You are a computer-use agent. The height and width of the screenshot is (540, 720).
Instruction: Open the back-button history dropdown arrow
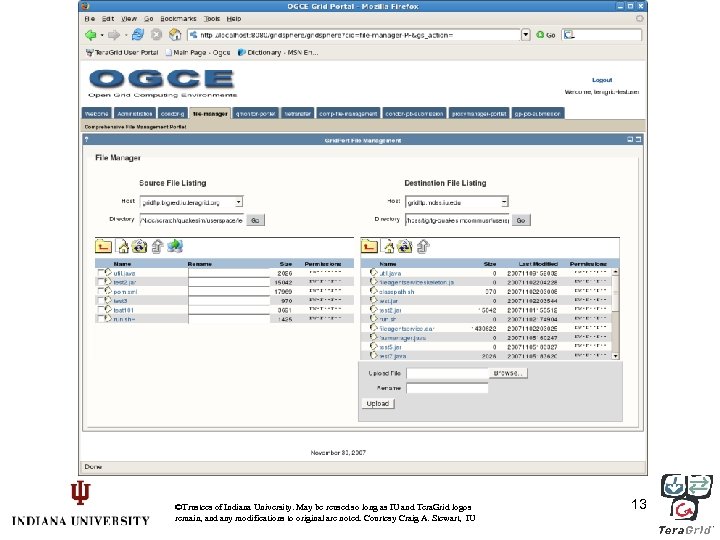click(x=102, y=35)
